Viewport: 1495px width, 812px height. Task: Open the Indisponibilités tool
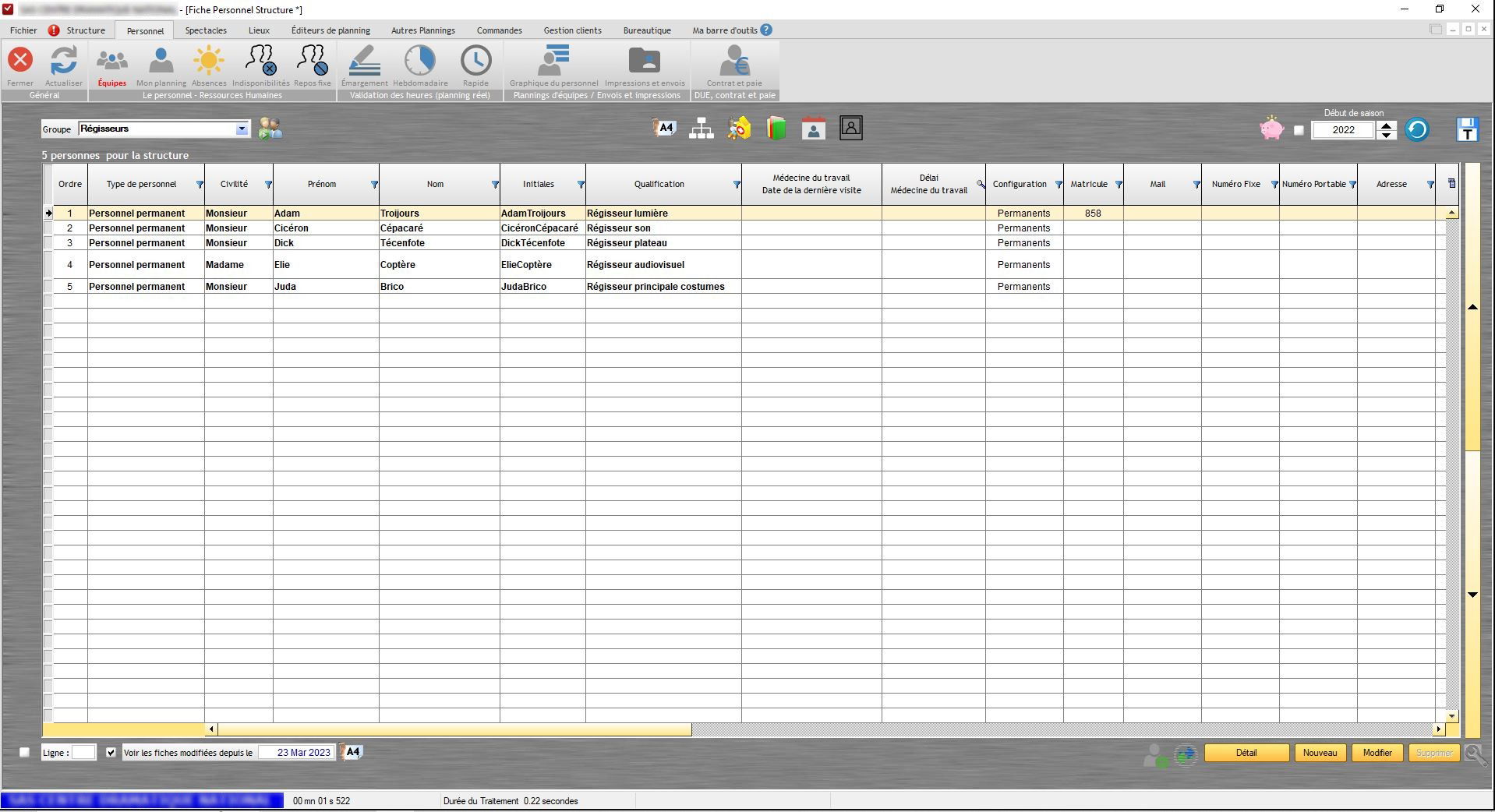point(260,60)
